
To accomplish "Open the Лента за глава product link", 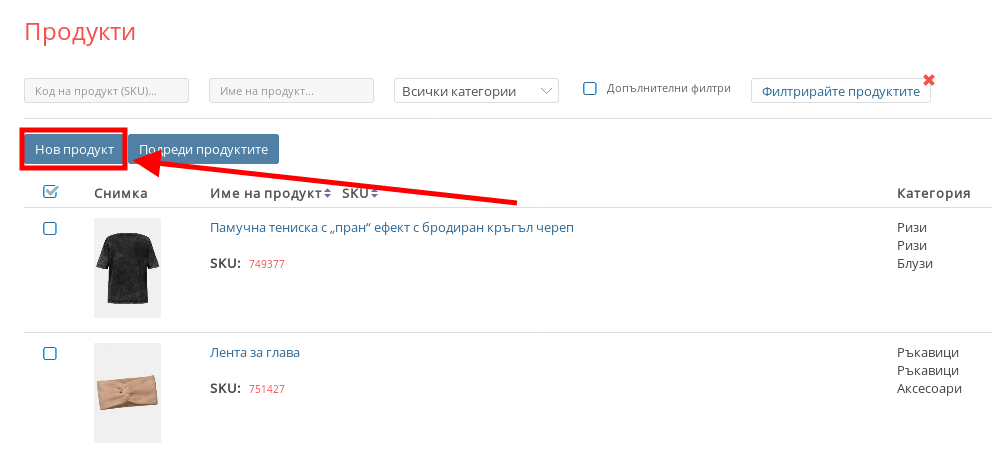I will 255,352.
